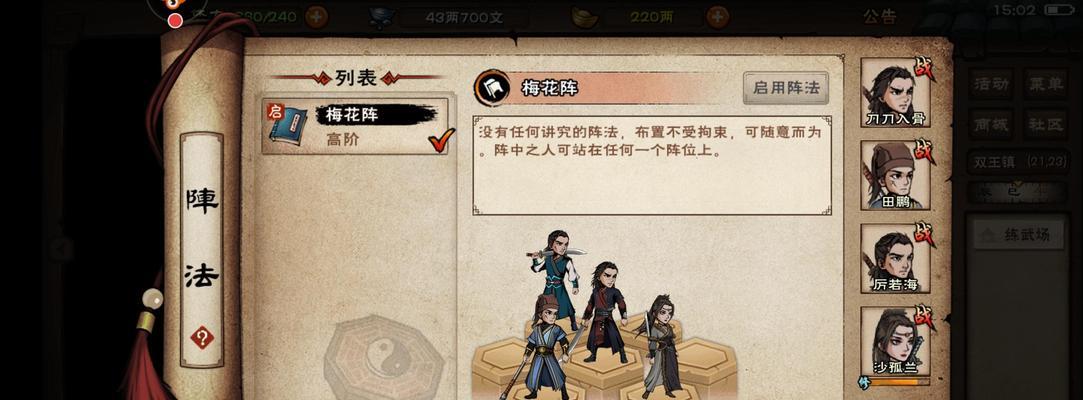Add silver with the plus button near 220两

pyautogui.click(x=718, y=17)
